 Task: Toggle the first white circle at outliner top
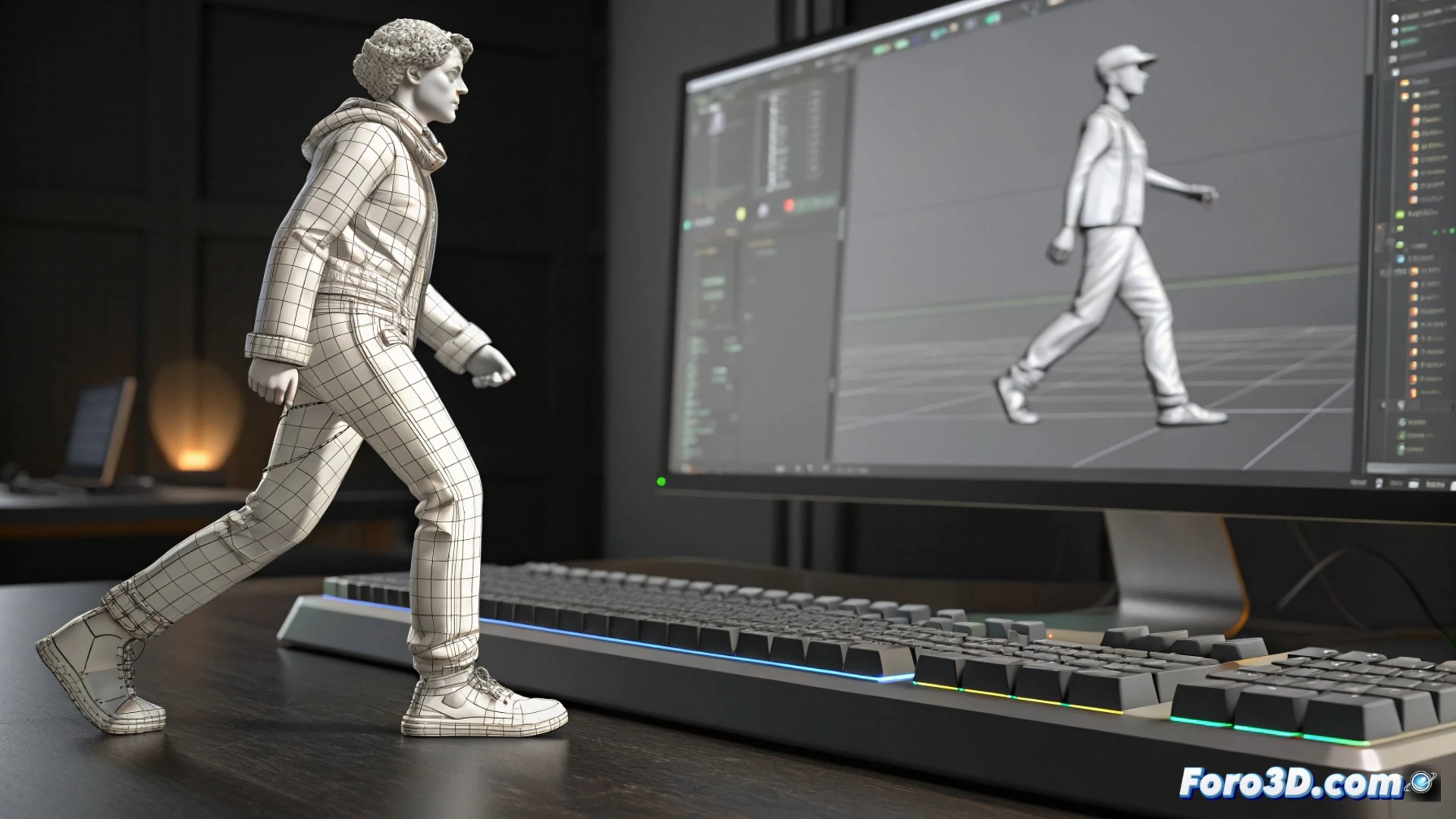(x=1395, y=18)
